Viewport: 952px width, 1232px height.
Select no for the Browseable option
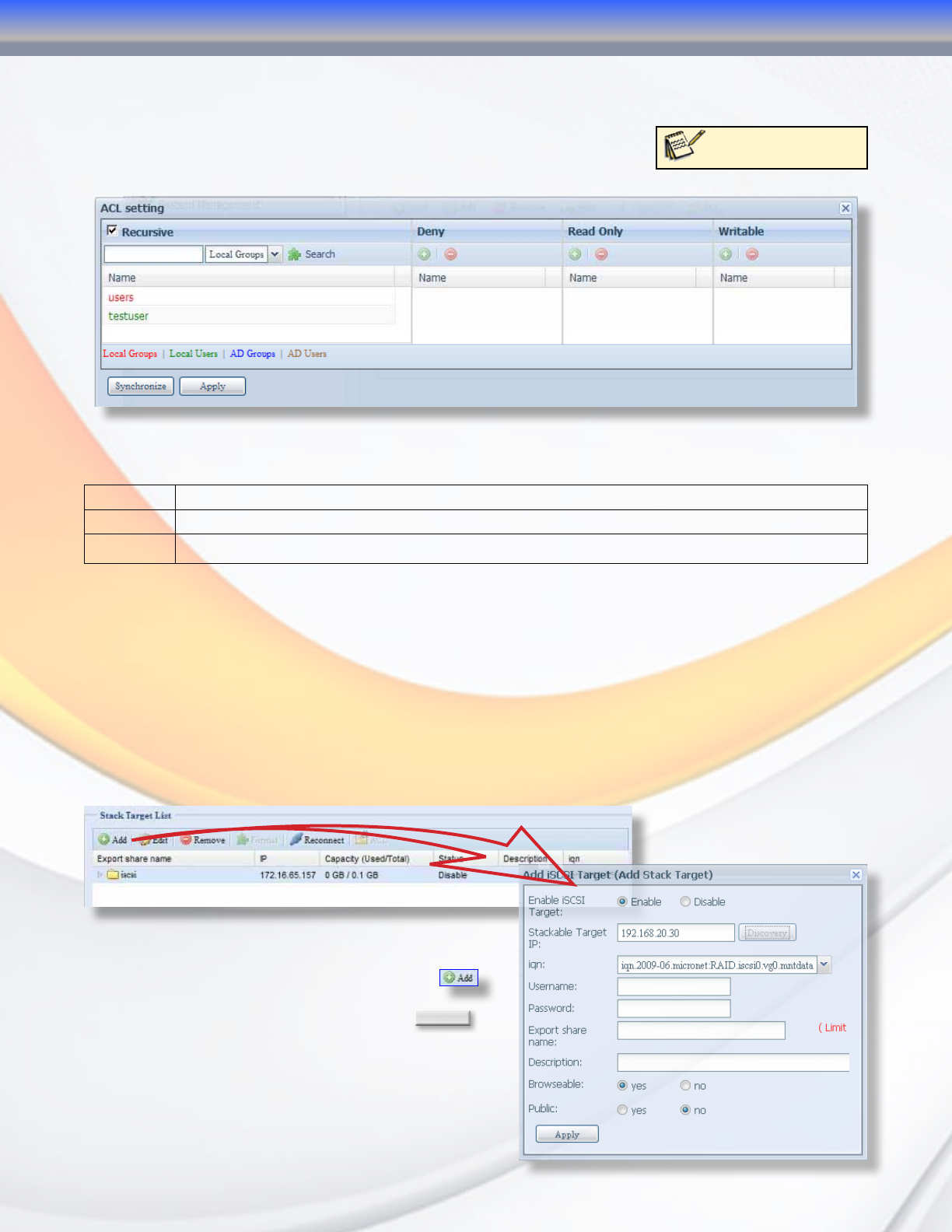coord(685,1085)
